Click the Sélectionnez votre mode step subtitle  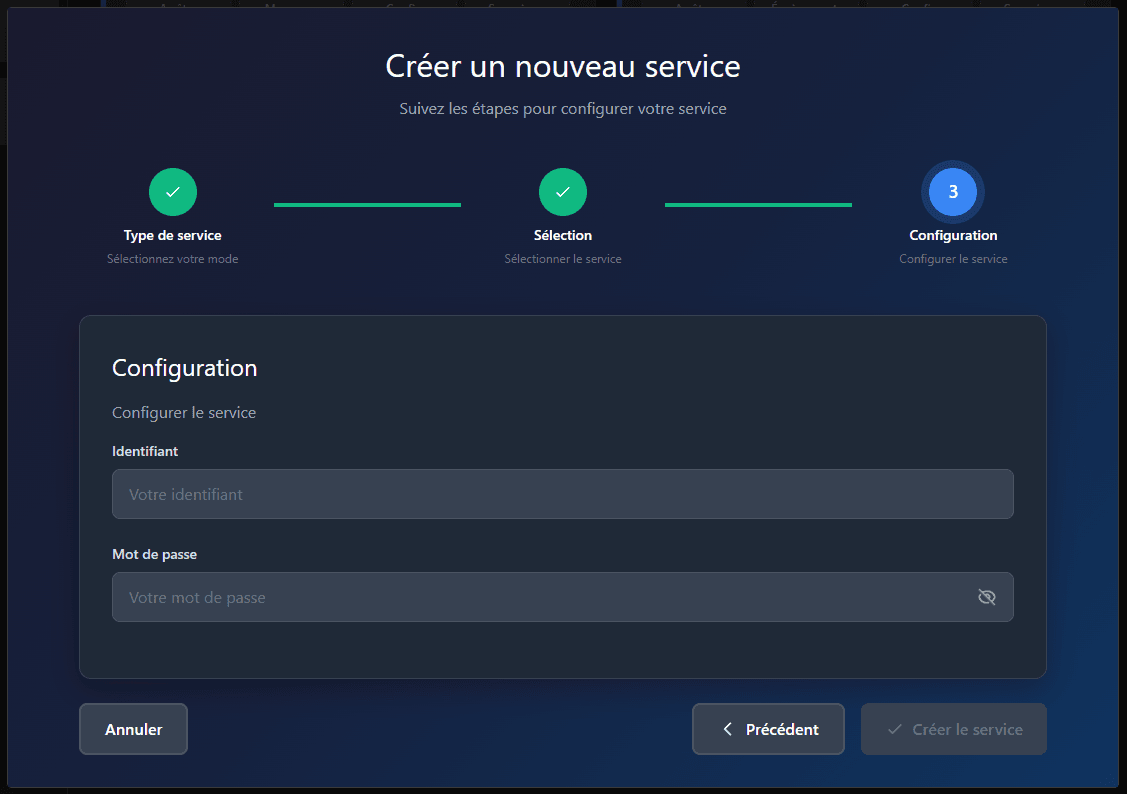(172, 259)
